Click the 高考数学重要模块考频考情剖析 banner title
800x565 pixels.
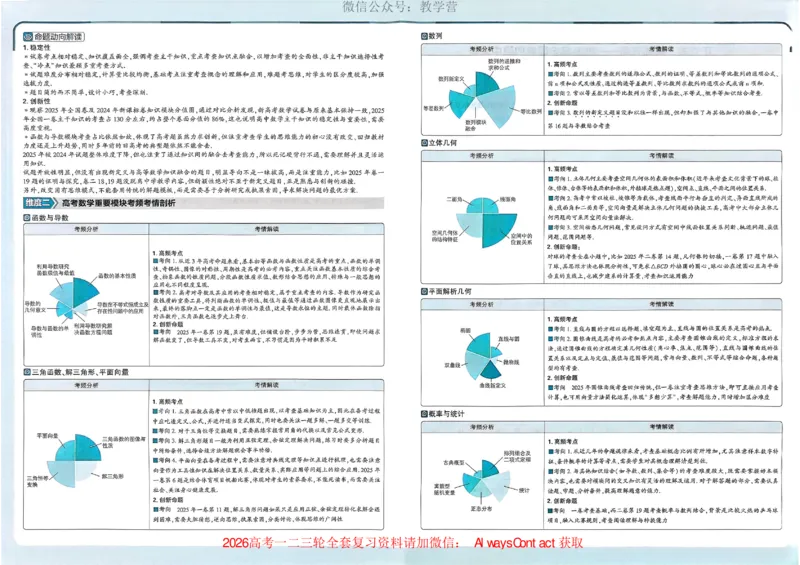click(118, 203)
